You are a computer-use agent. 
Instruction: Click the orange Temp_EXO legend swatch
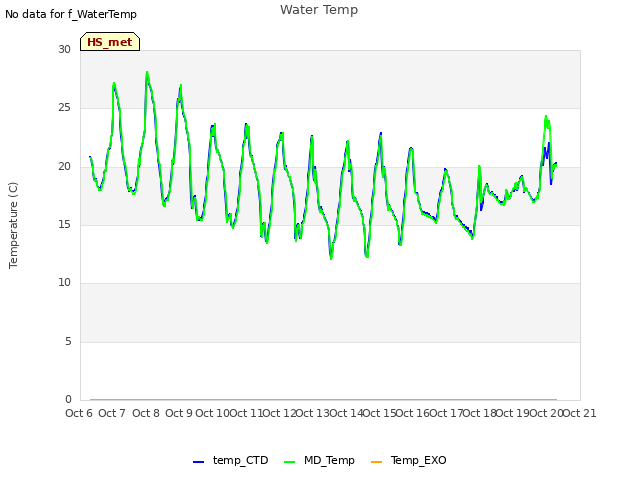376,462
